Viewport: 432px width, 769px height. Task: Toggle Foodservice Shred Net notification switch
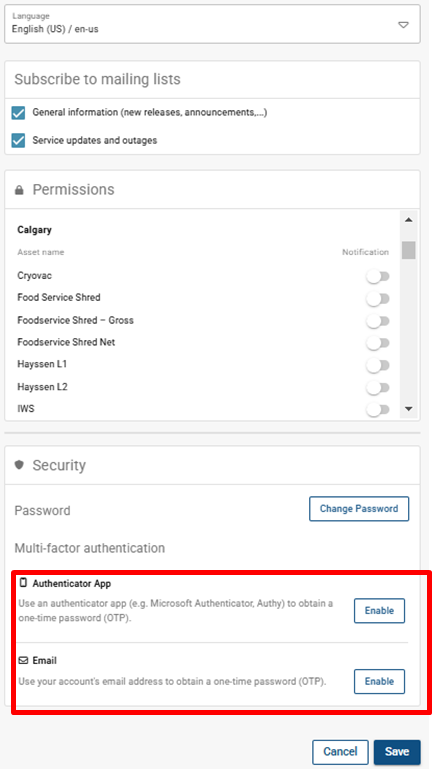[378, 343]
